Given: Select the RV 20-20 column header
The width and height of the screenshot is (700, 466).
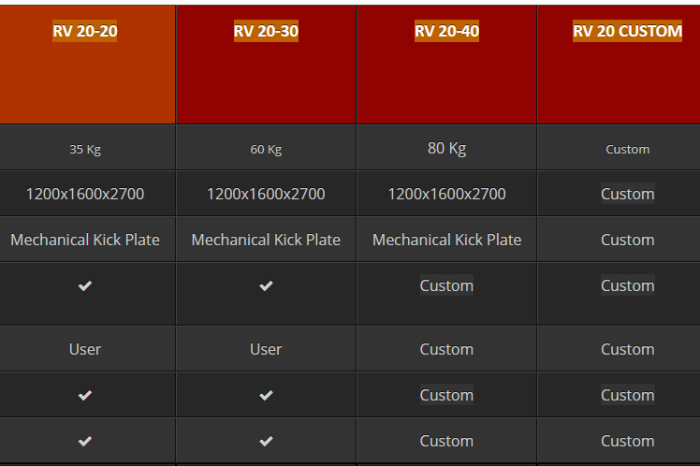Looking at the screenshot, I should click(85, 31).
